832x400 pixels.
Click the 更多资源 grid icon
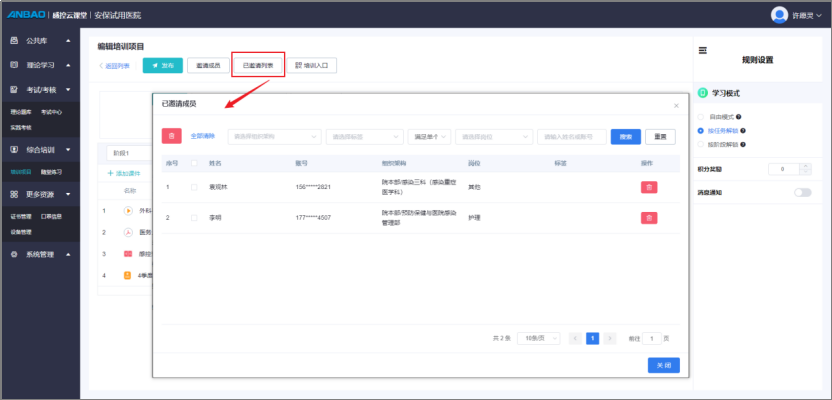[x=14, y=195]
